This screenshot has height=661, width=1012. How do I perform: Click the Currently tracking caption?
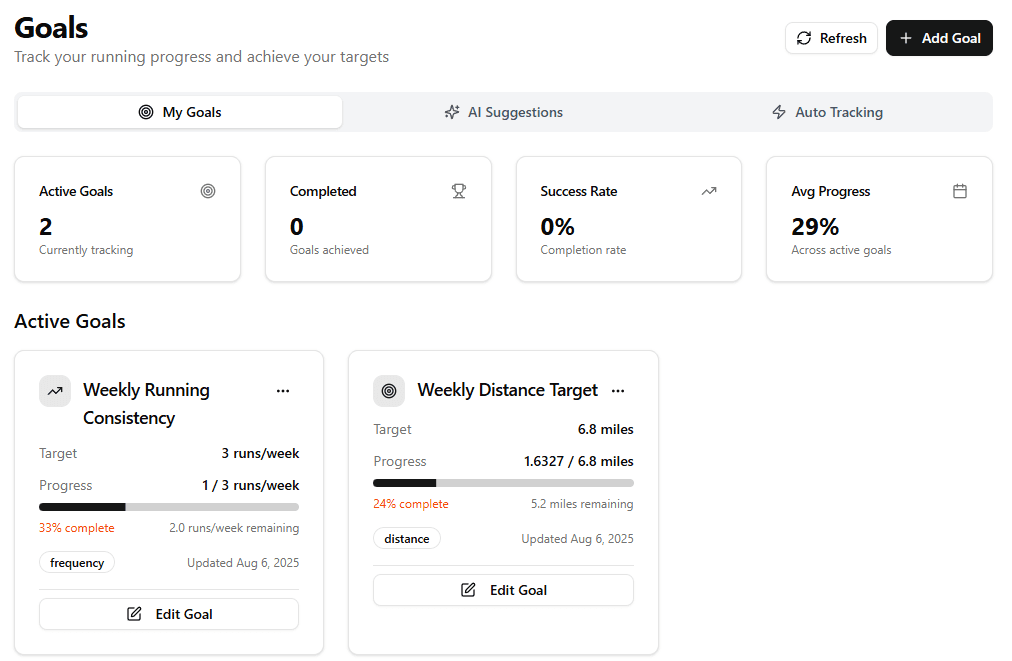click(x=86, y=250)
